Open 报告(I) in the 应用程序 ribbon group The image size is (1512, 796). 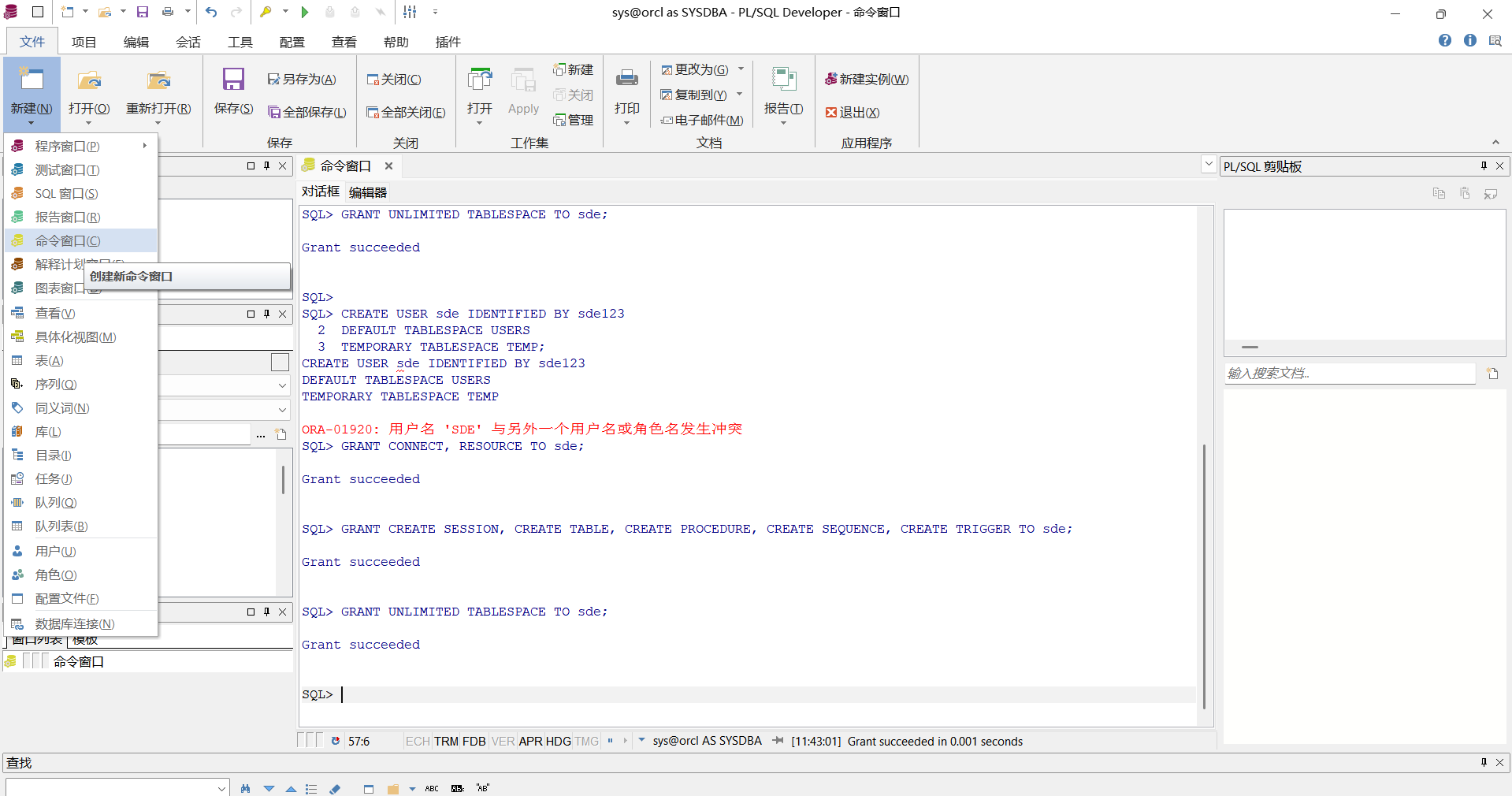pos(782,95)
